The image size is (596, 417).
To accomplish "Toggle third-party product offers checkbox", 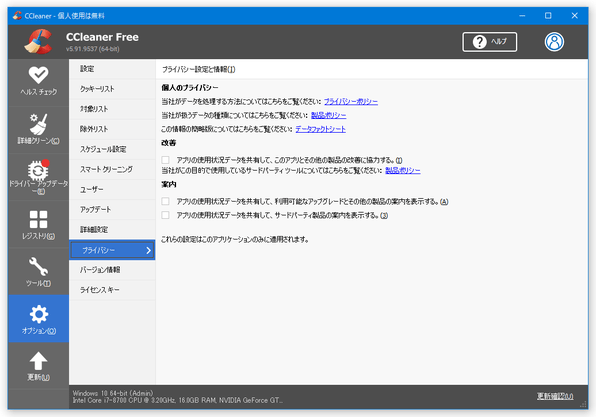I will (165, 215).
